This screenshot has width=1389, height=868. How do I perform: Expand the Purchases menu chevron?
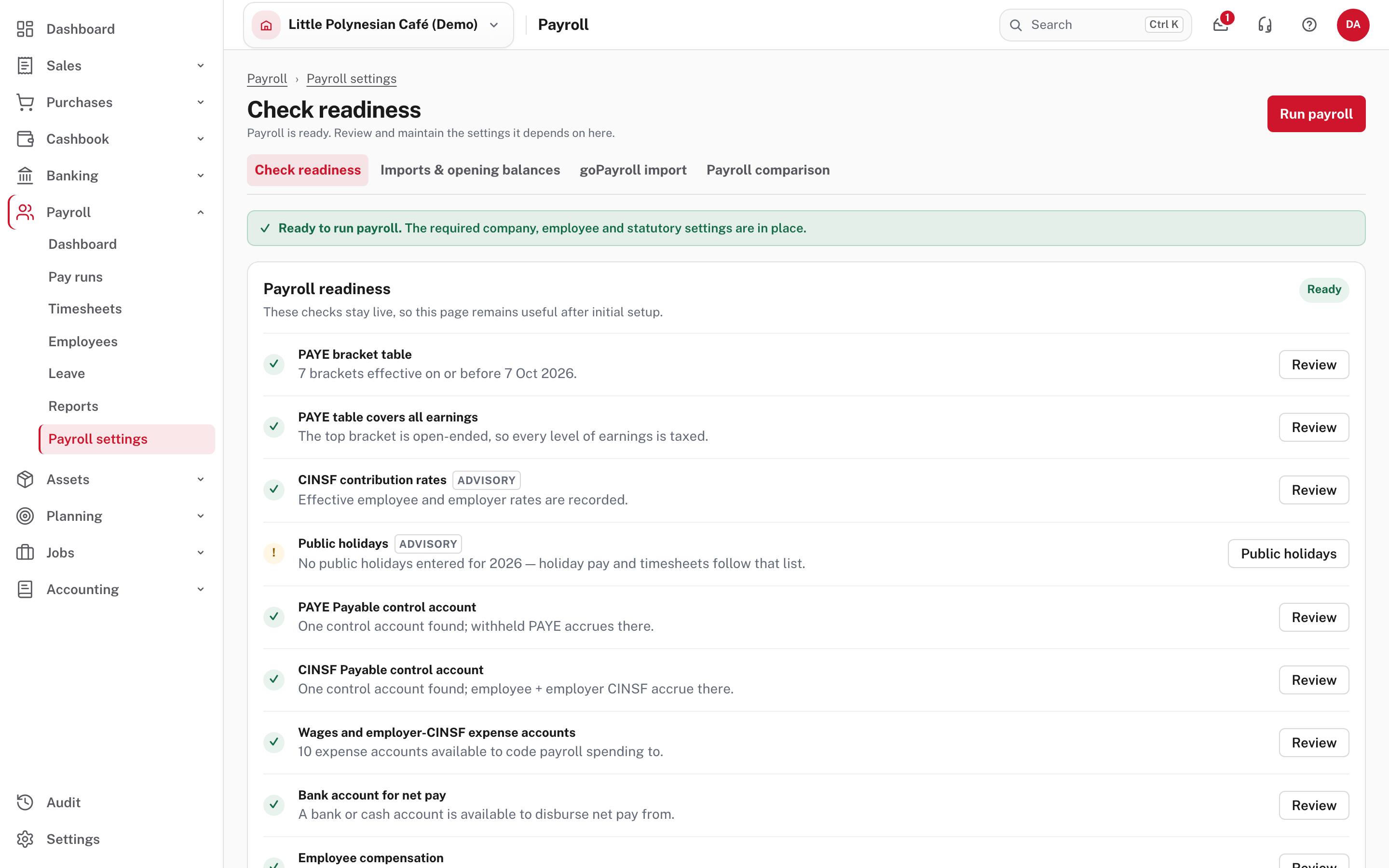(x=201, y=102)
